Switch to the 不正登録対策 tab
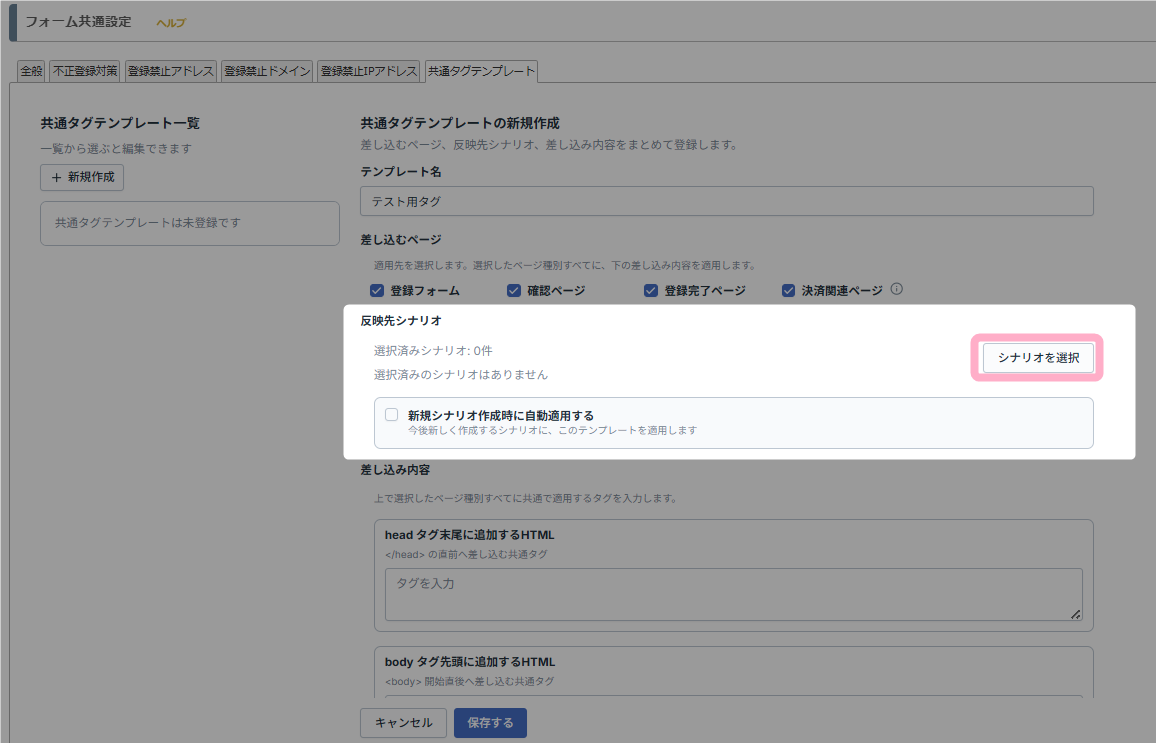The width and height of the screenshot is (1156, 743). pyautogui.click(x=86, y=71)
